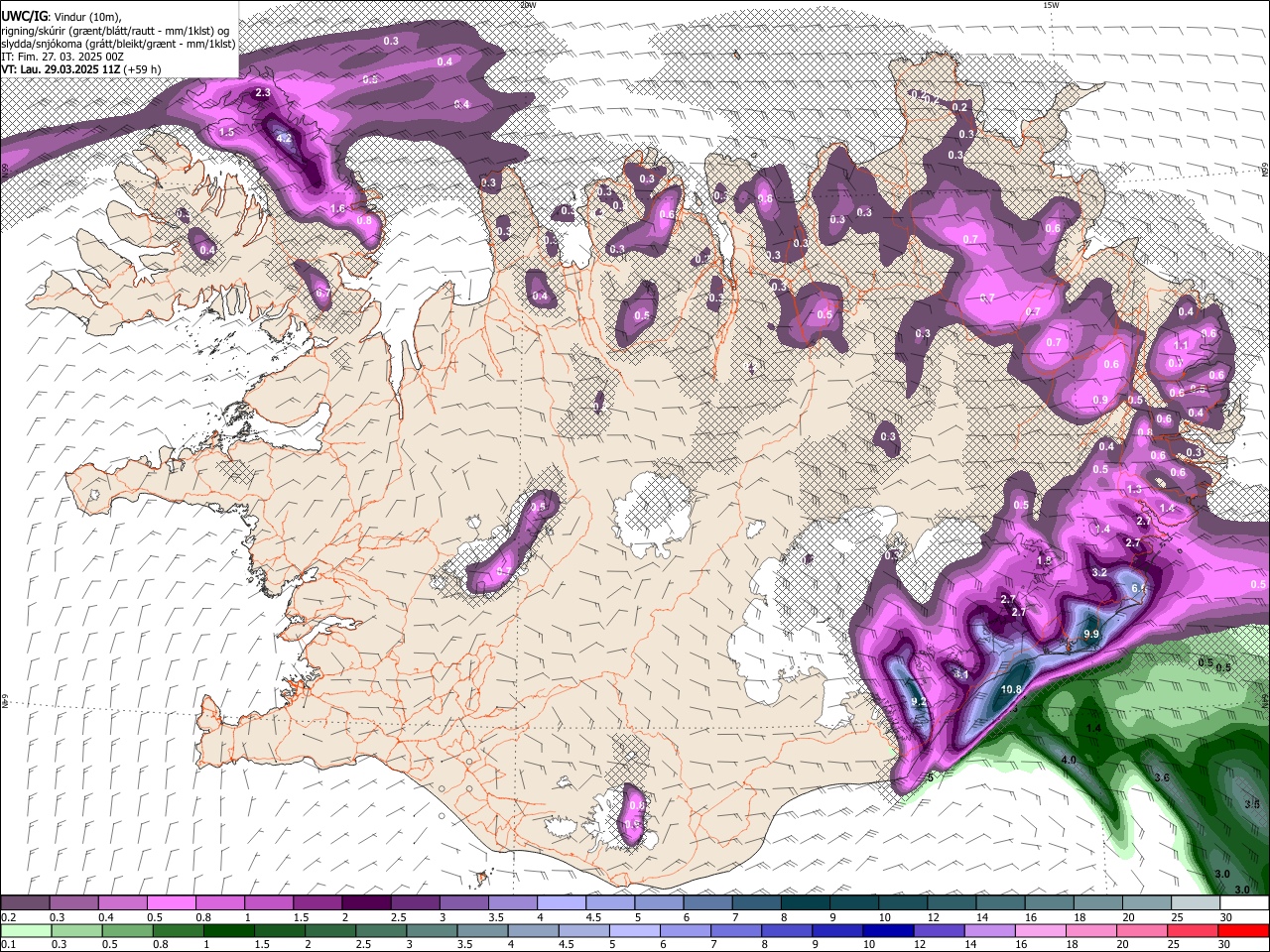Viewport: 1270px width, 952px height.
Task: Click the darkest purple 2 swatch in upper legend row
Action: pos(365,903)
